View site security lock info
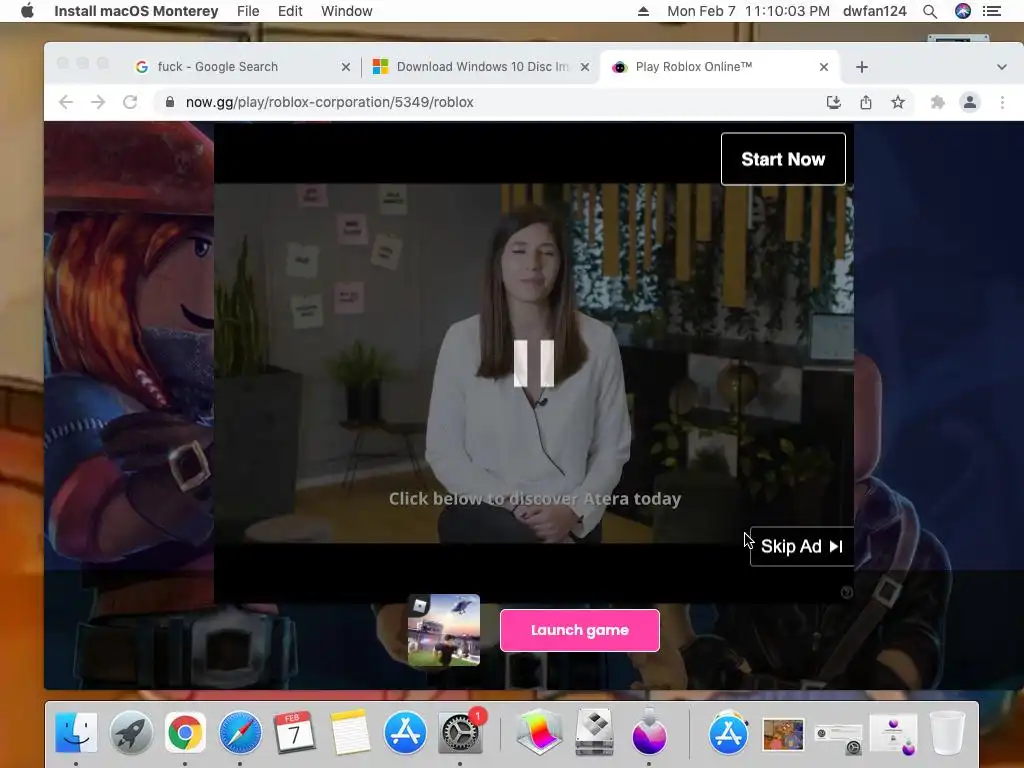 [x=170, y=102]
